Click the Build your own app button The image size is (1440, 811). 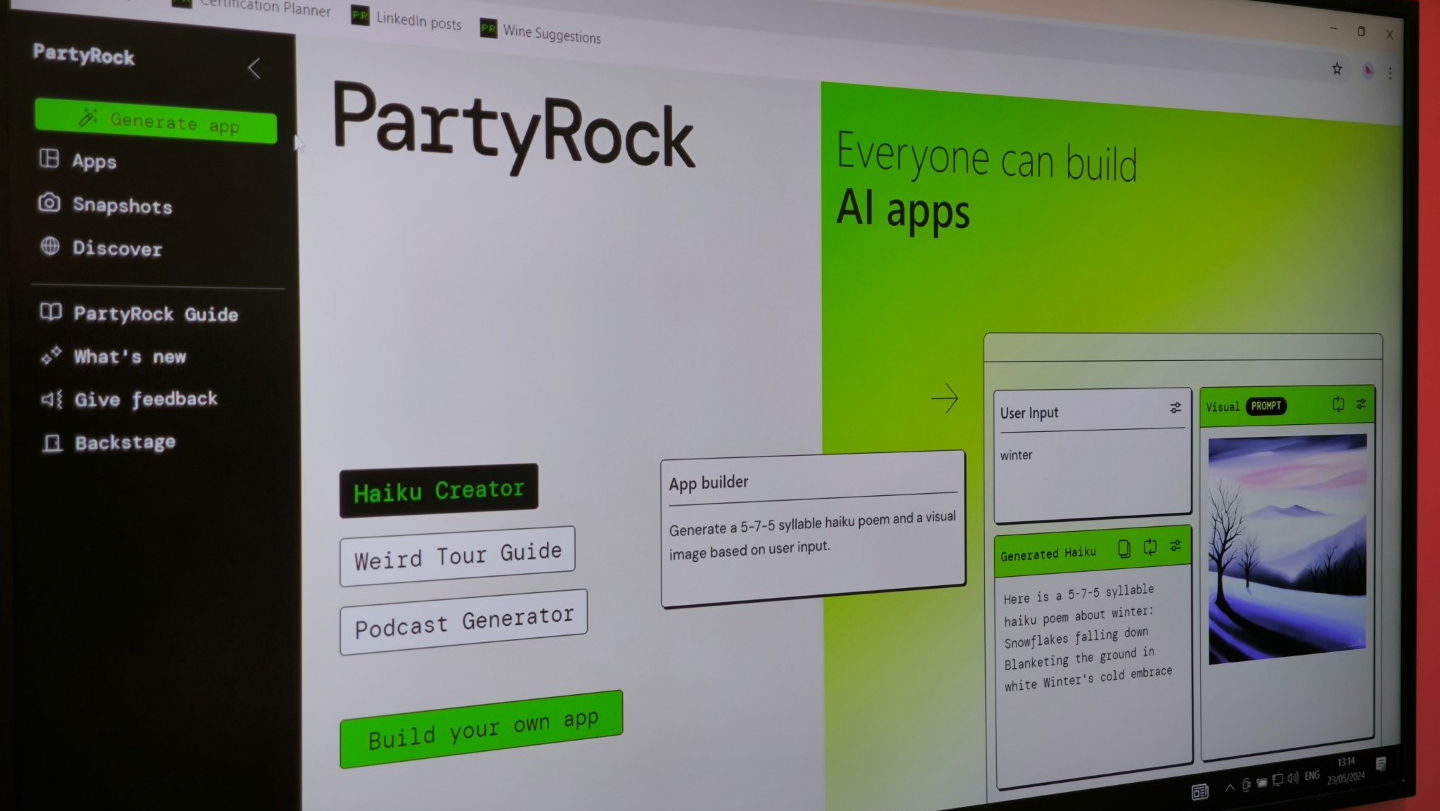[481, 729]
